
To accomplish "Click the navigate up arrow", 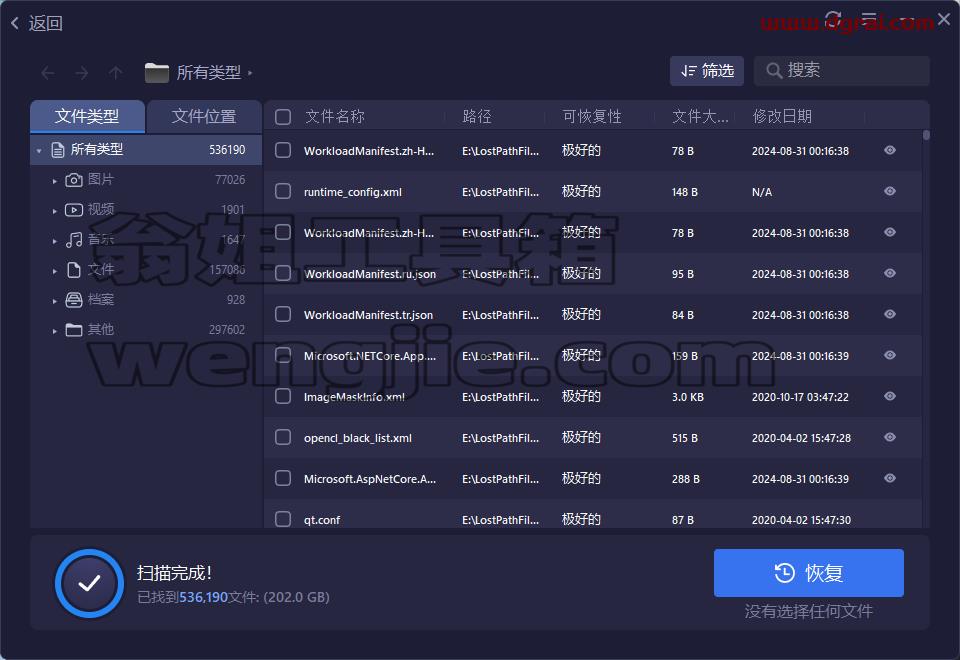I will click(115, 73).
